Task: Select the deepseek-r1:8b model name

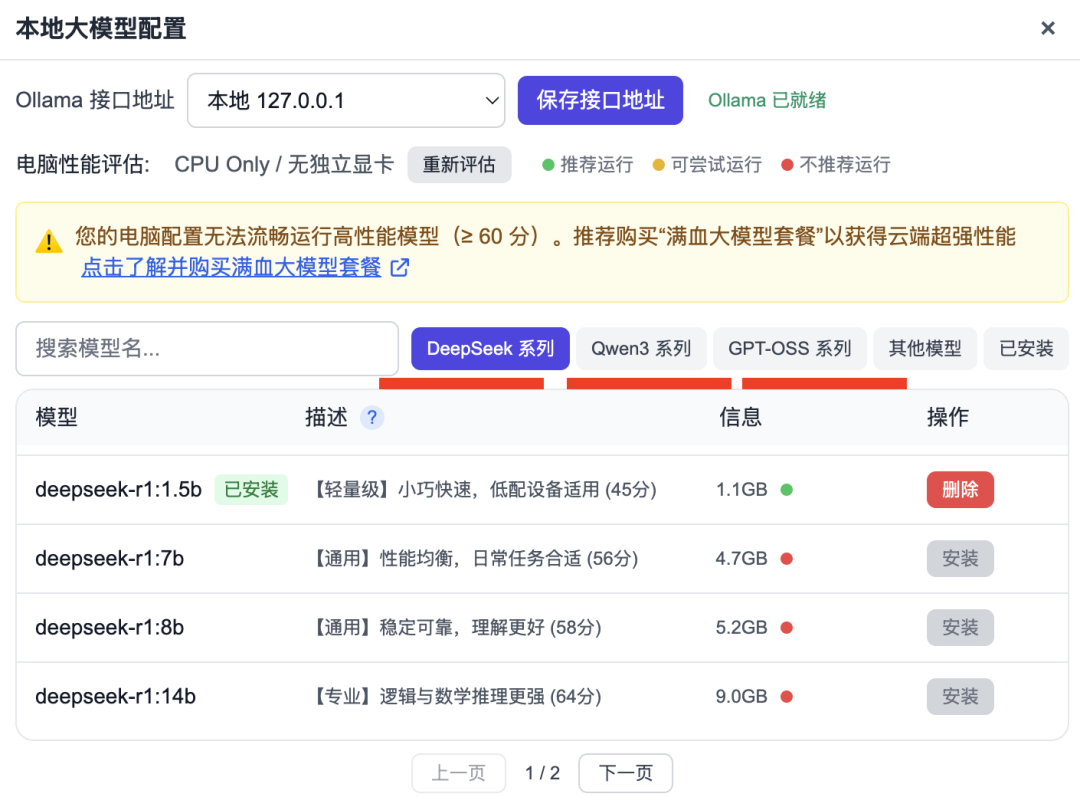Action: coord(110,628)
